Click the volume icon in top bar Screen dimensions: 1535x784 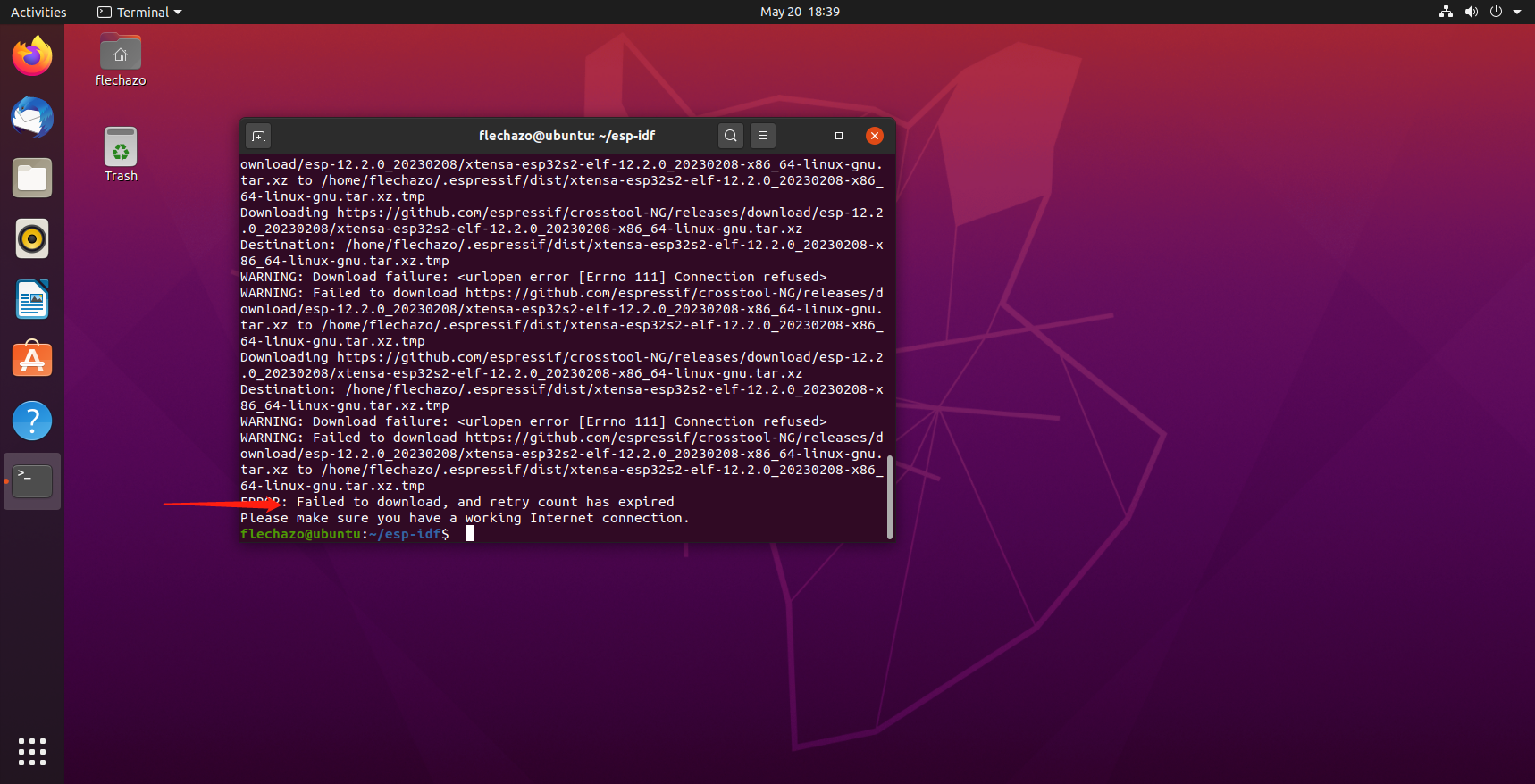point(1472,13)
